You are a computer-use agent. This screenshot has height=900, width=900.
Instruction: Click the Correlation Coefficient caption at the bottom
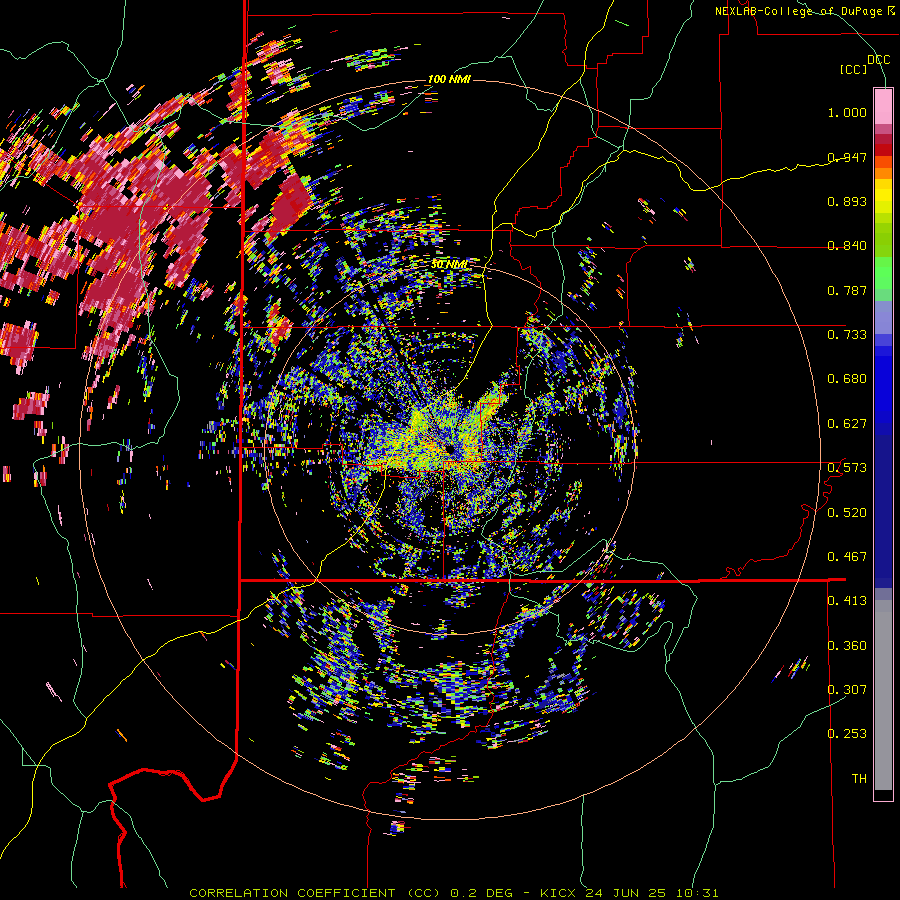(x=454, y=893)
